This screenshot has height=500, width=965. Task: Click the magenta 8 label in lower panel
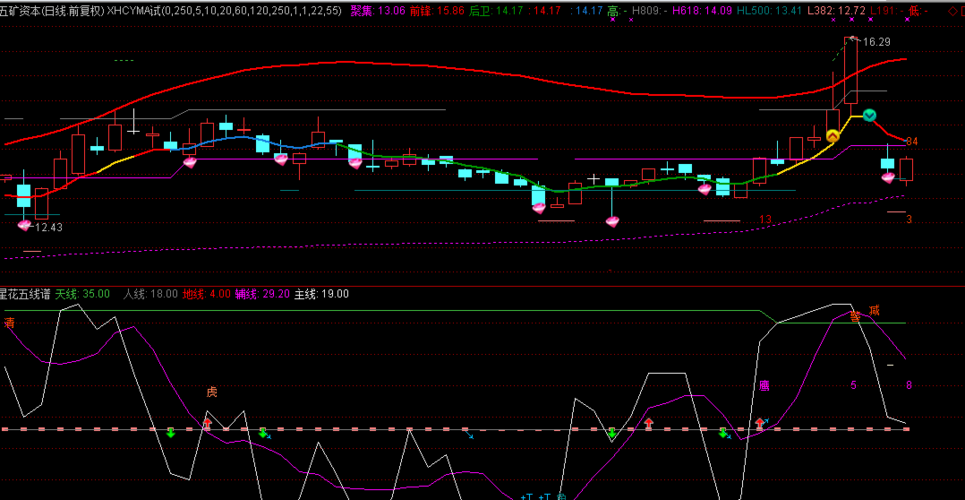click(909, 385)
